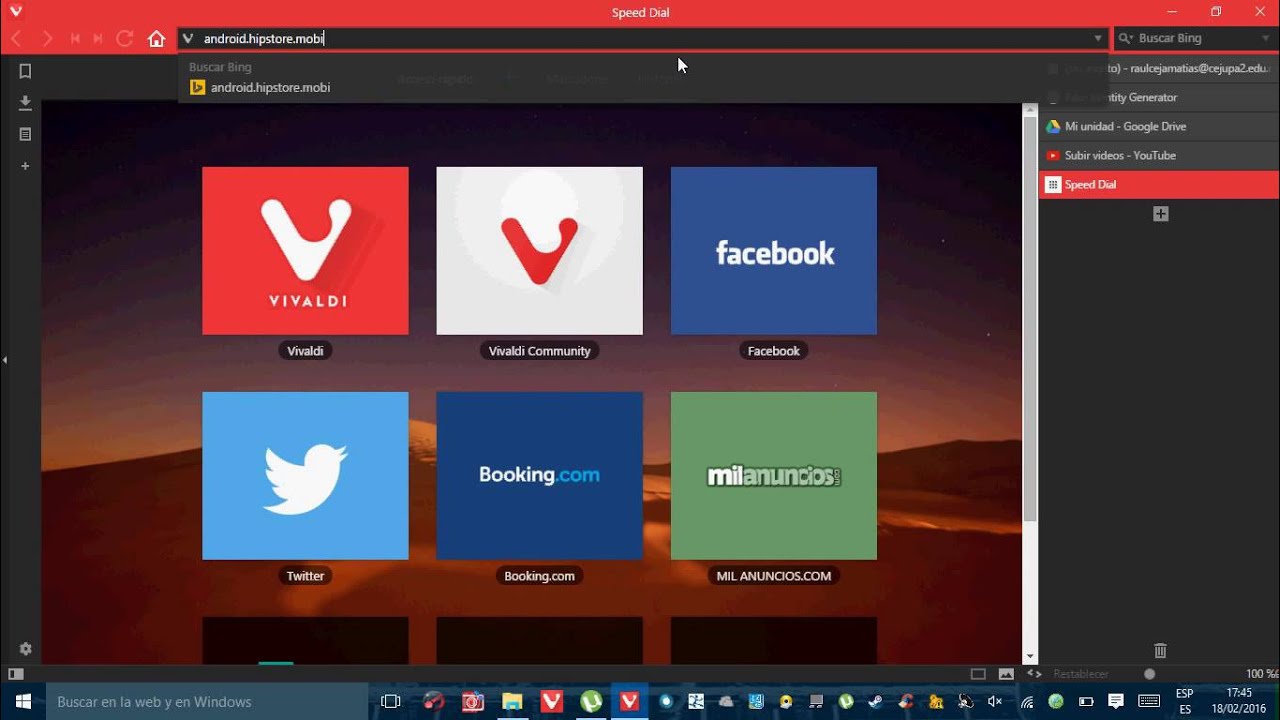Click the Facebook label under the tile
Viewport: 1280px width, 720px height.
click(773, 351)
